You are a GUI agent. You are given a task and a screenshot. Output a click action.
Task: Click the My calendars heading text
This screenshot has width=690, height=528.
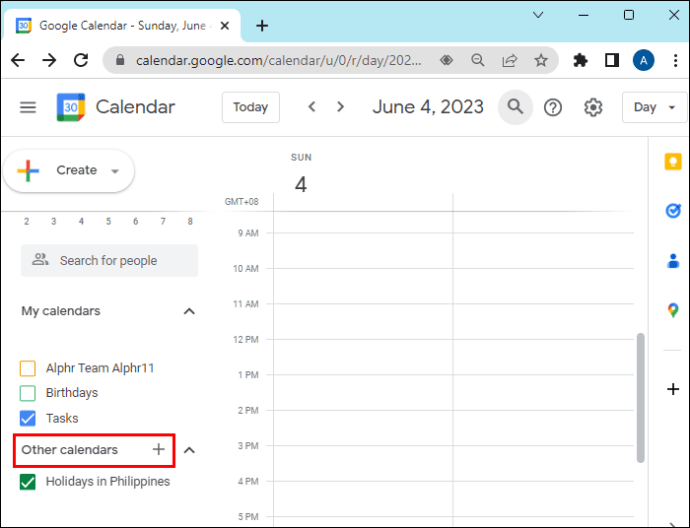[61, 311]
